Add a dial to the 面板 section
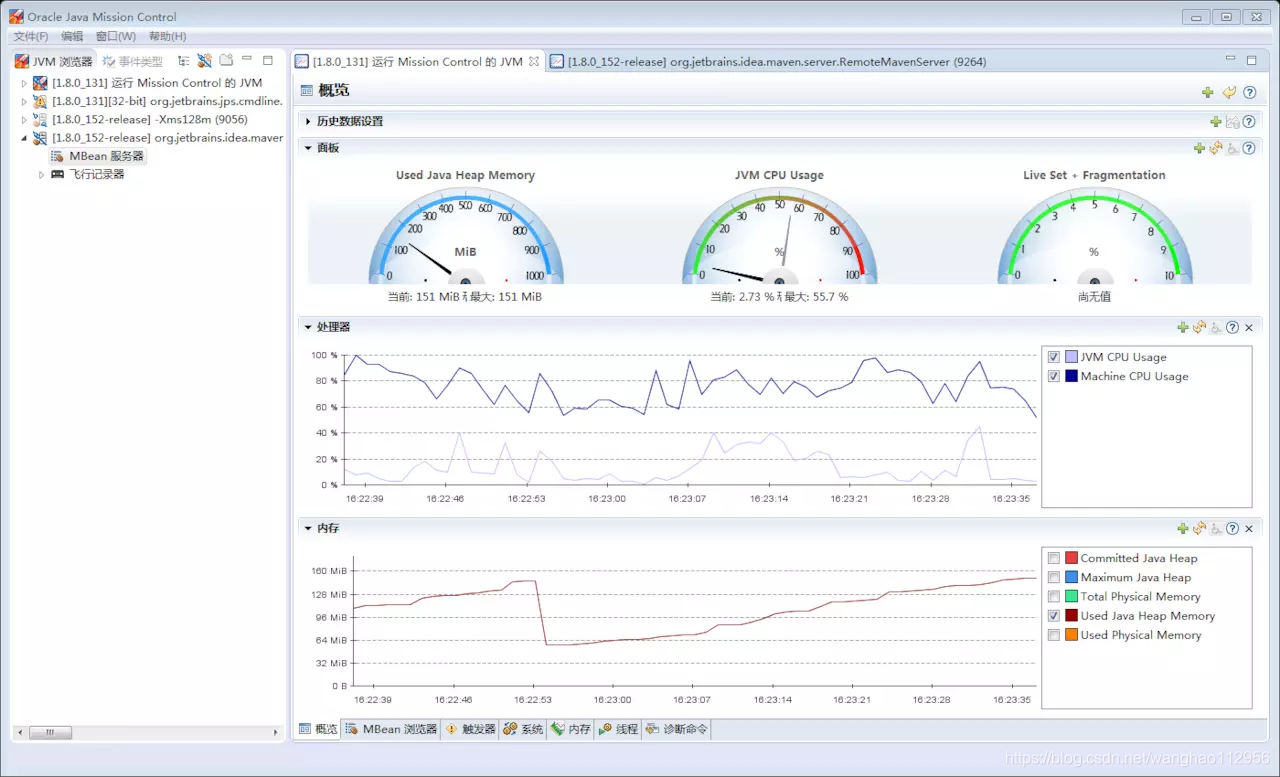1280x777 pixels. point(1200,148)
